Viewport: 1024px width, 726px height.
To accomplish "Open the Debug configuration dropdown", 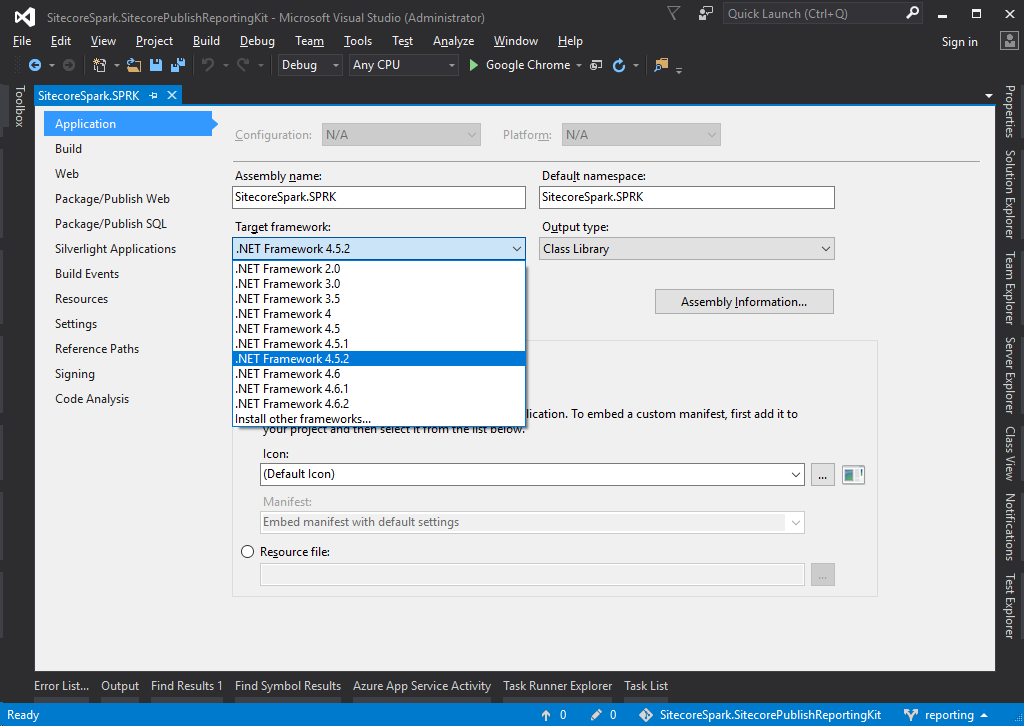I will tap(310, 65).
